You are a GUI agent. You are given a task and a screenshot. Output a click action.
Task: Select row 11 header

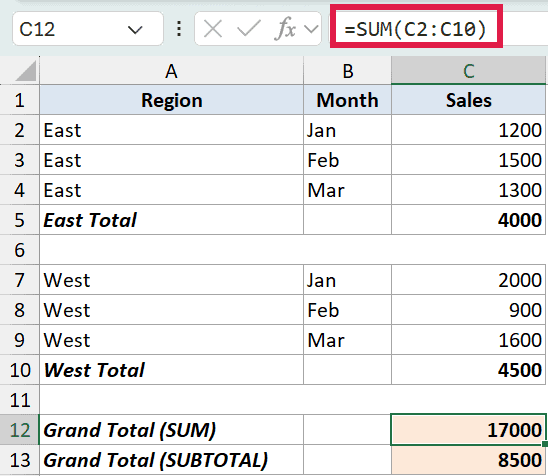pyautogui.click(x=20, y=400)
